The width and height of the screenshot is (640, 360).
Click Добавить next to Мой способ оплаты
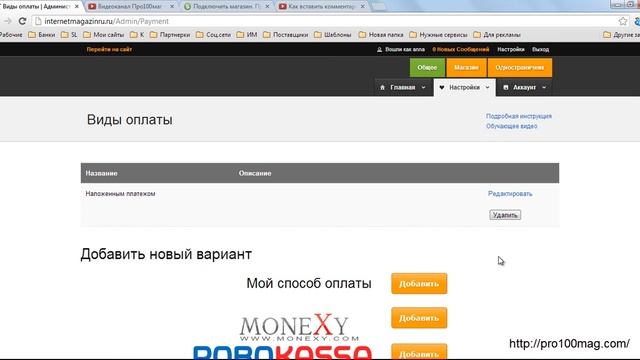419,284
